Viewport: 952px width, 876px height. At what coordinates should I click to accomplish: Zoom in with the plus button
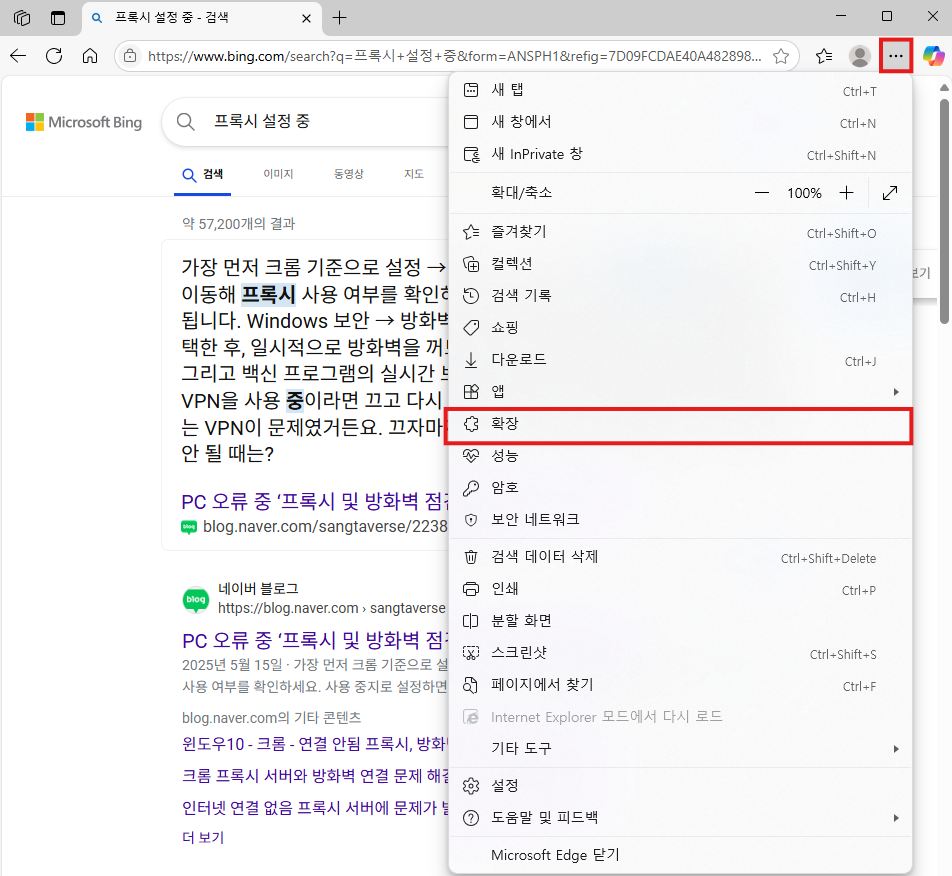[846, 193]
